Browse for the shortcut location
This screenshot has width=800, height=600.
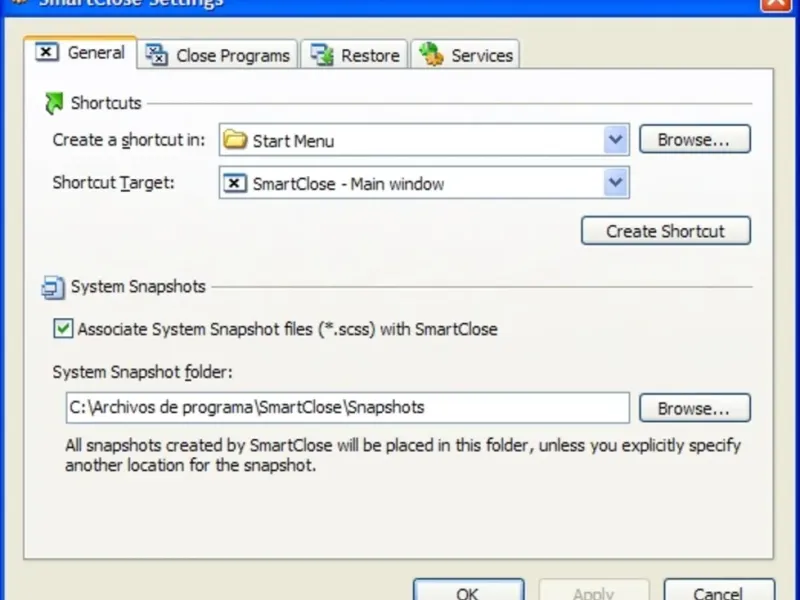click(694, 139)
